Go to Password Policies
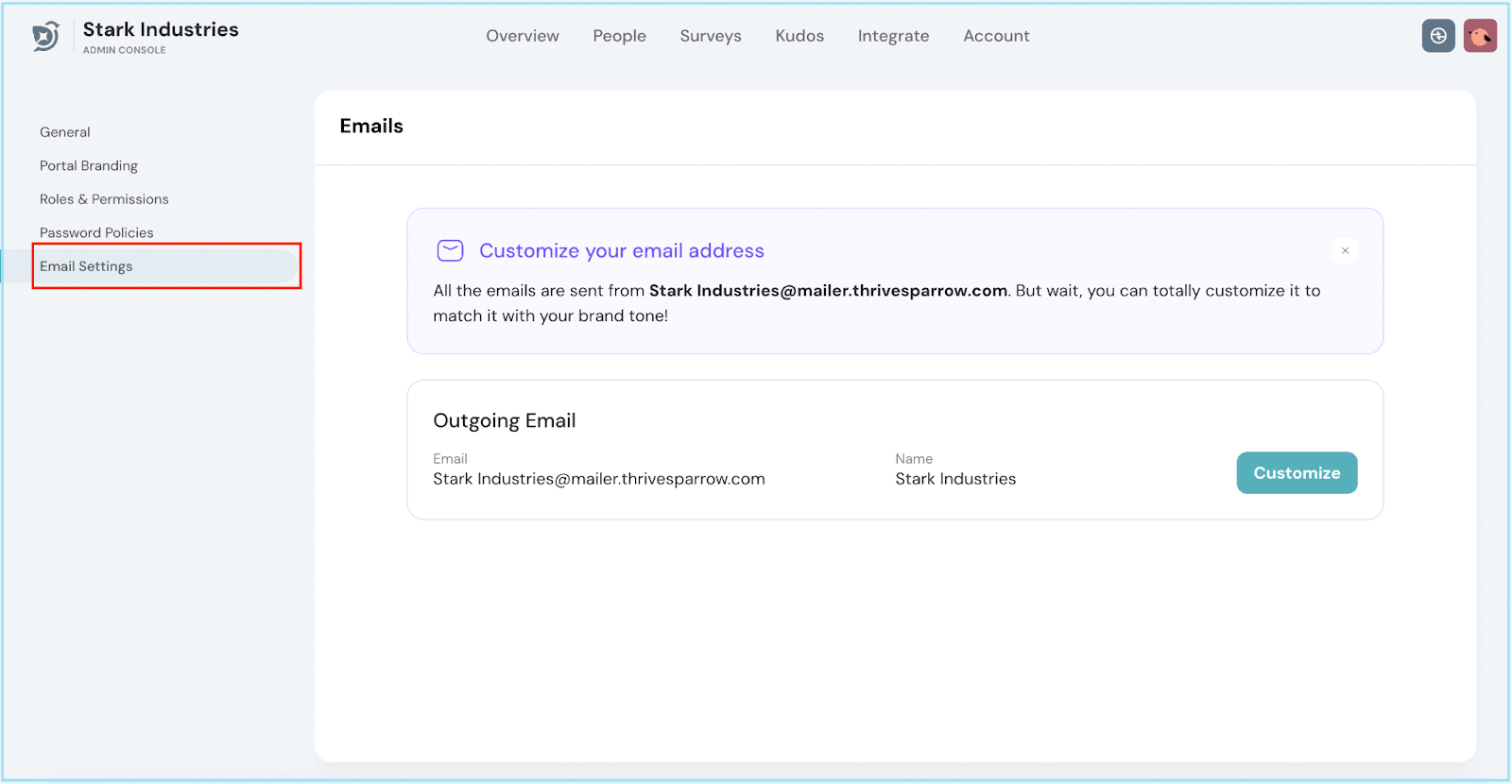This screenshot has width=1512, height=784. coord(96,232)
